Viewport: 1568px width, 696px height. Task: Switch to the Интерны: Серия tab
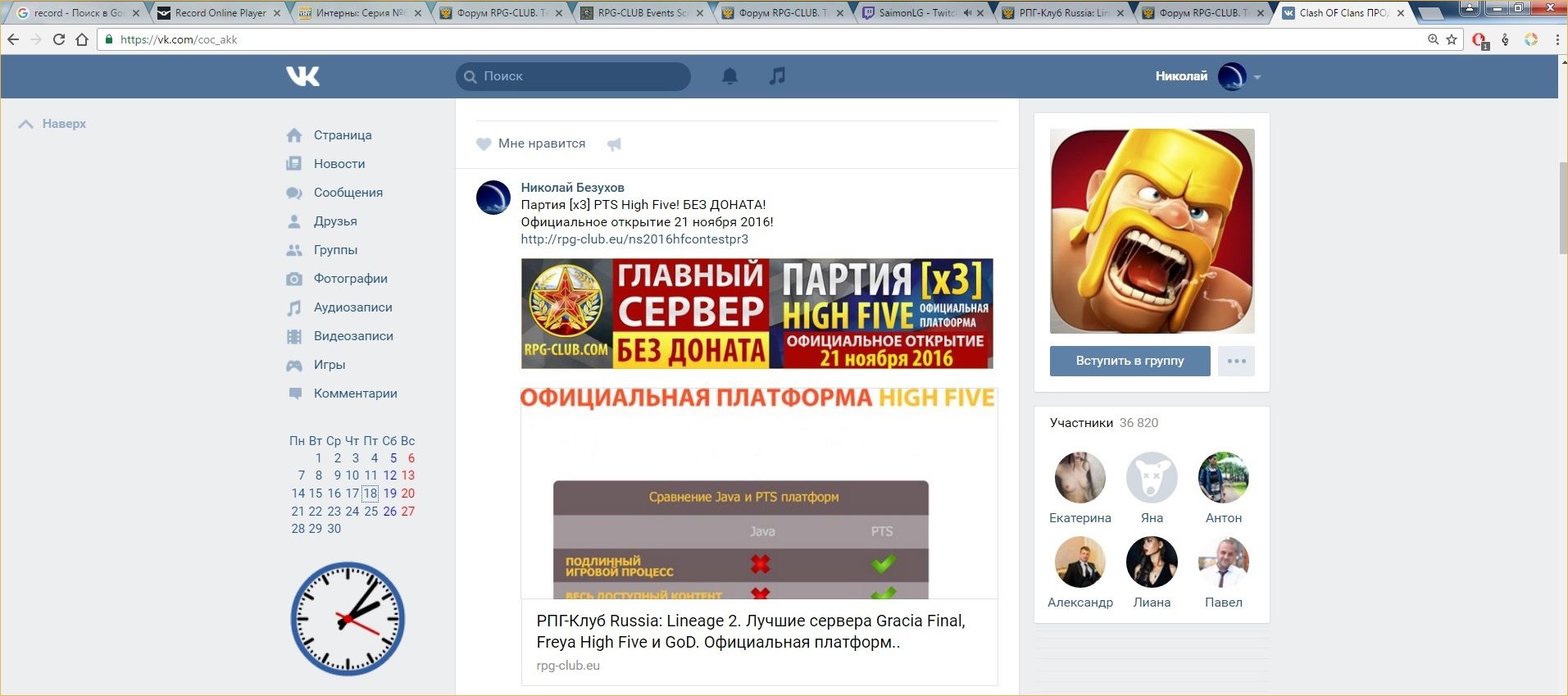coord(360,13)
